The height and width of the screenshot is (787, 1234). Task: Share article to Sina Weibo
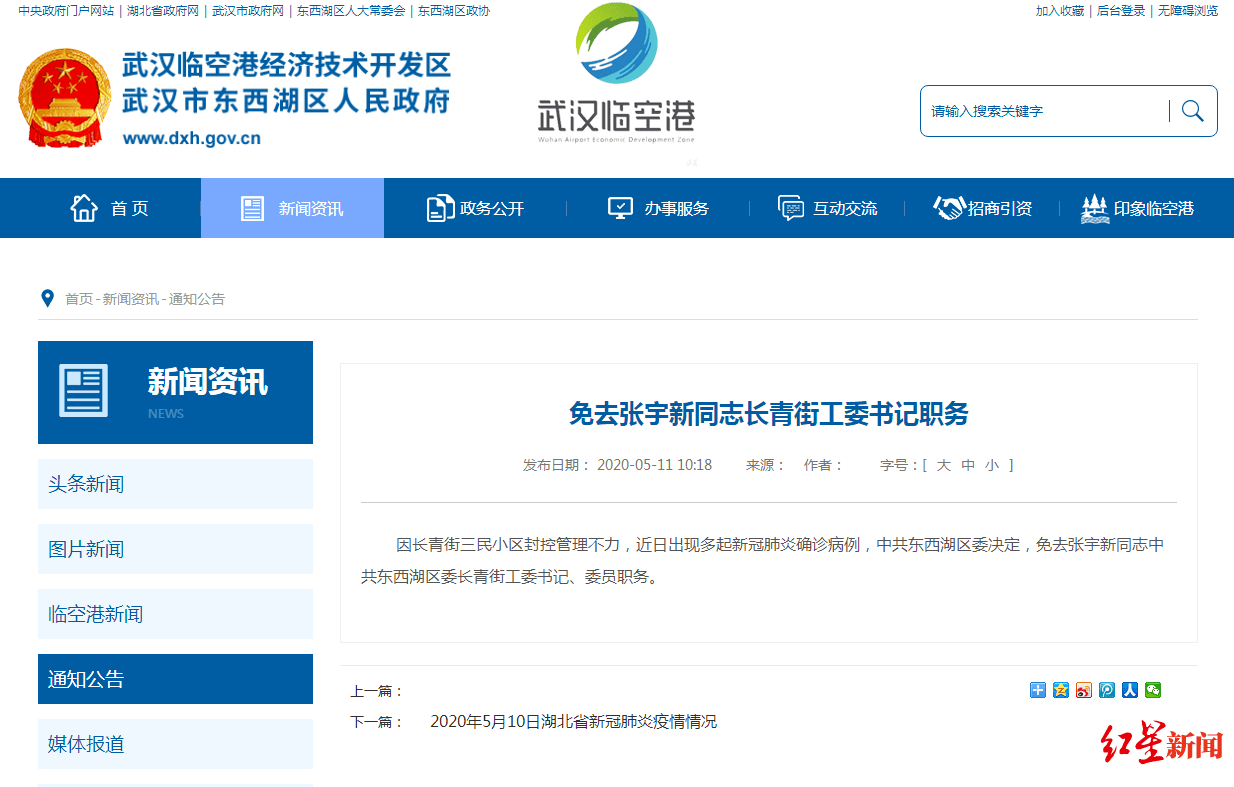tap(1084, 690)
